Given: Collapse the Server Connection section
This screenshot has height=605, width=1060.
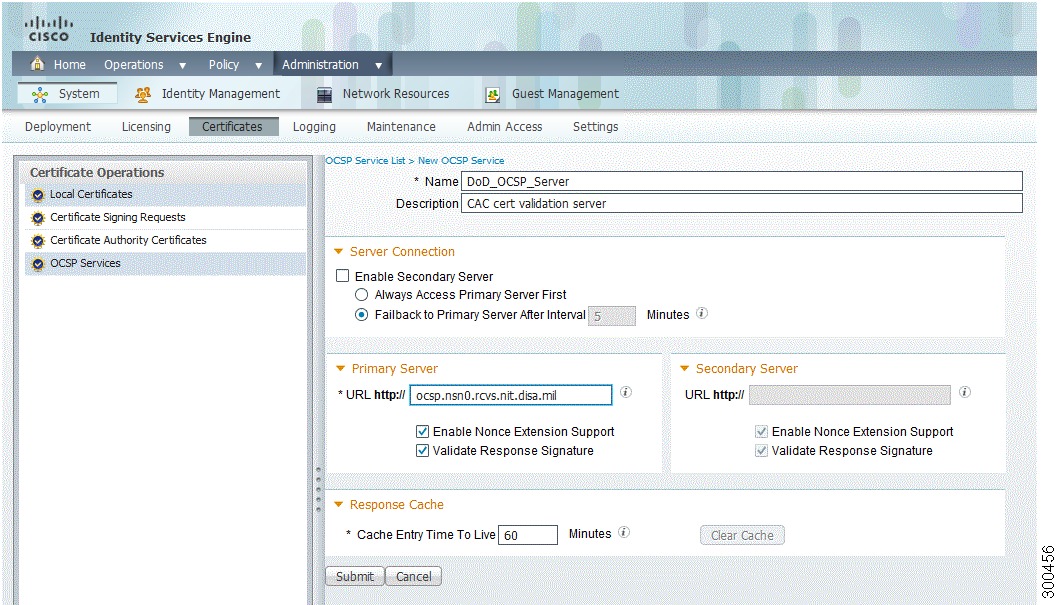Looking at the screenshot, I should pyautogui.click(x=339, y=251).
